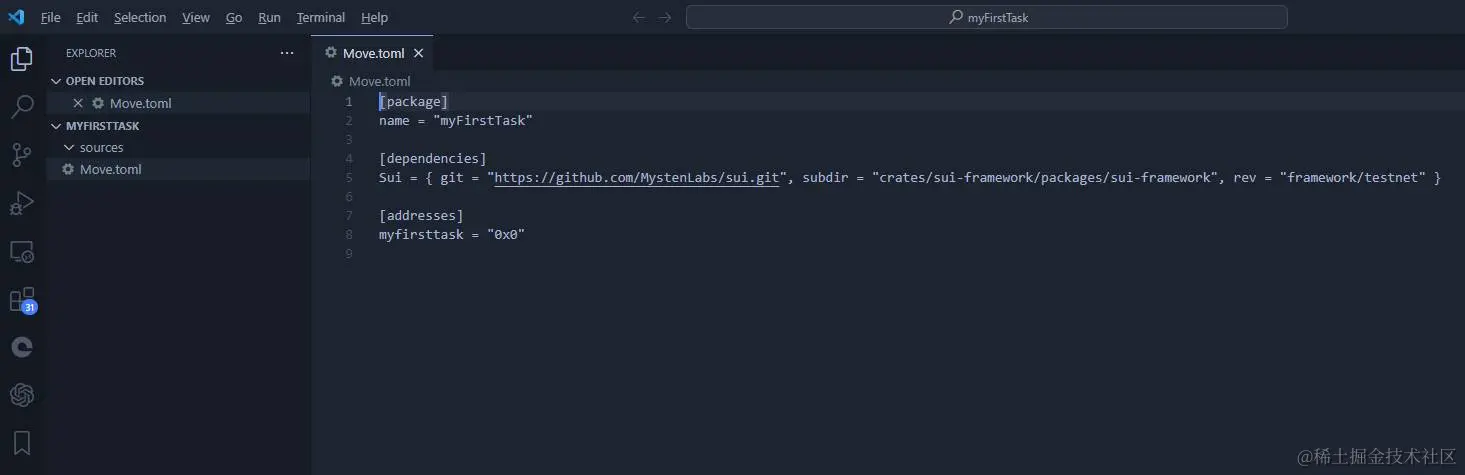Open the File menu
Screen dimensions: 1465x475
pyautogui.click(x=51, y=17)
